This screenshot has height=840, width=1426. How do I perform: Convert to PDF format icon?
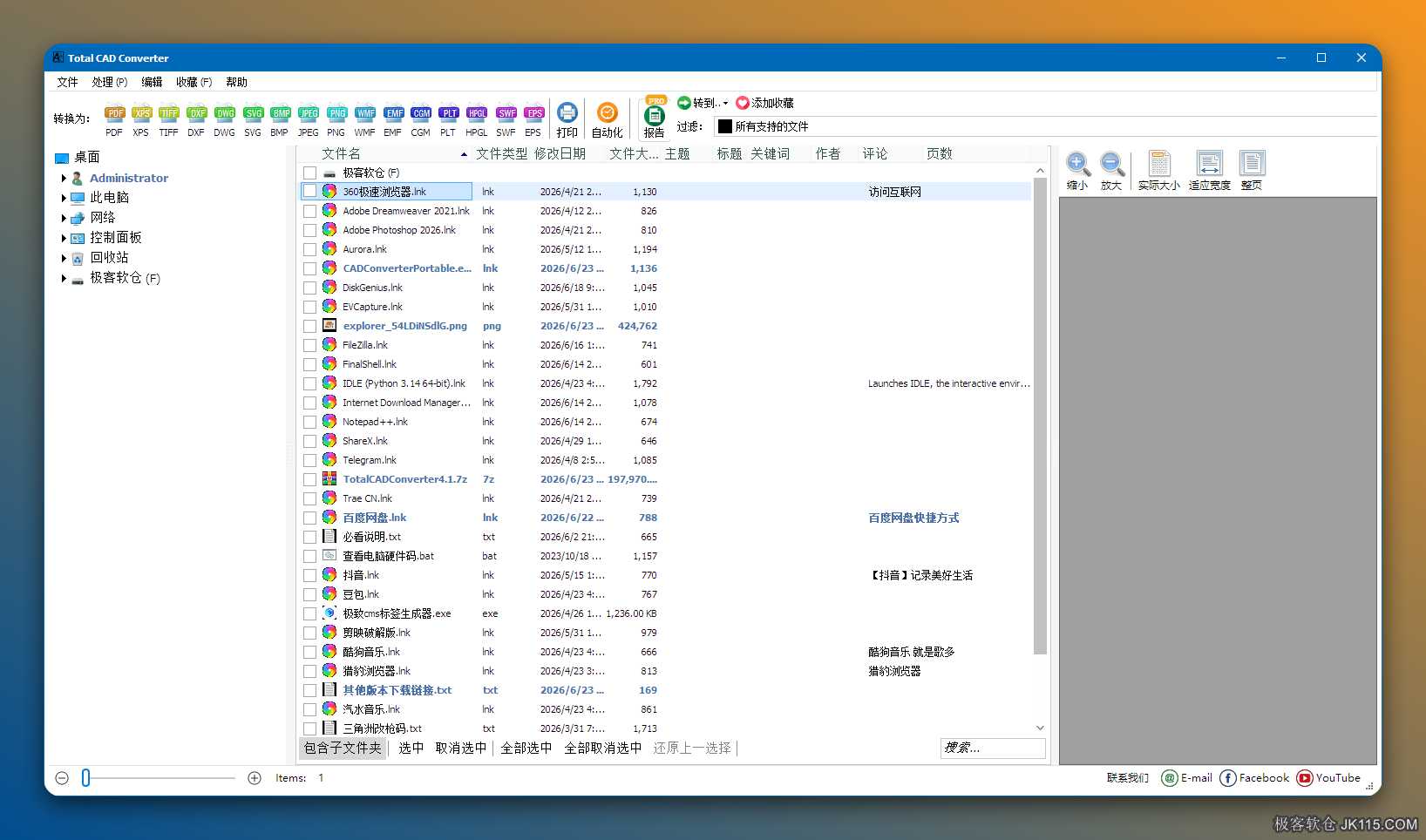tap(114, 120)
